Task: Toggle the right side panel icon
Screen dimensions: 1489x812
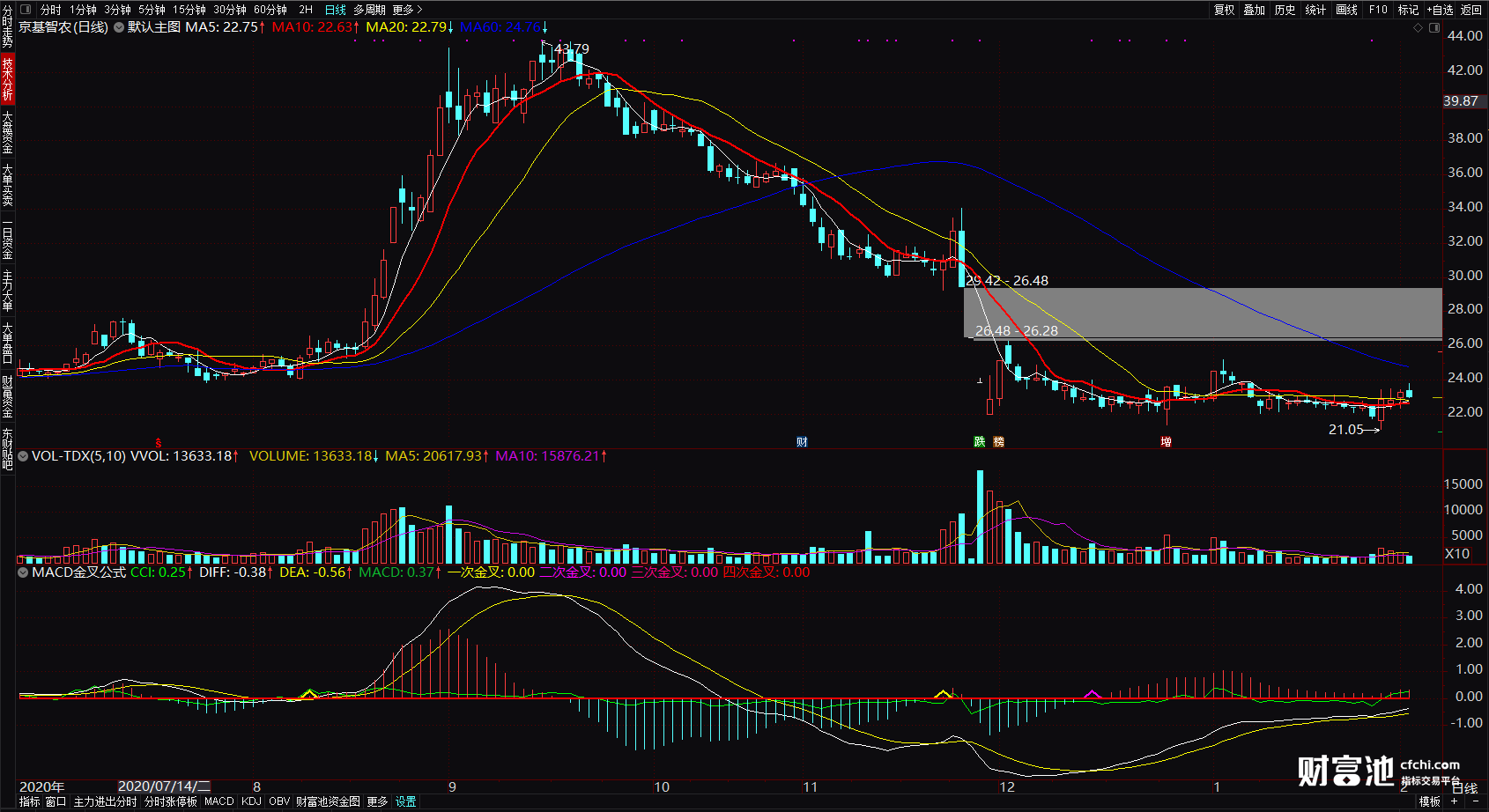Action: tap(1434, 28)
